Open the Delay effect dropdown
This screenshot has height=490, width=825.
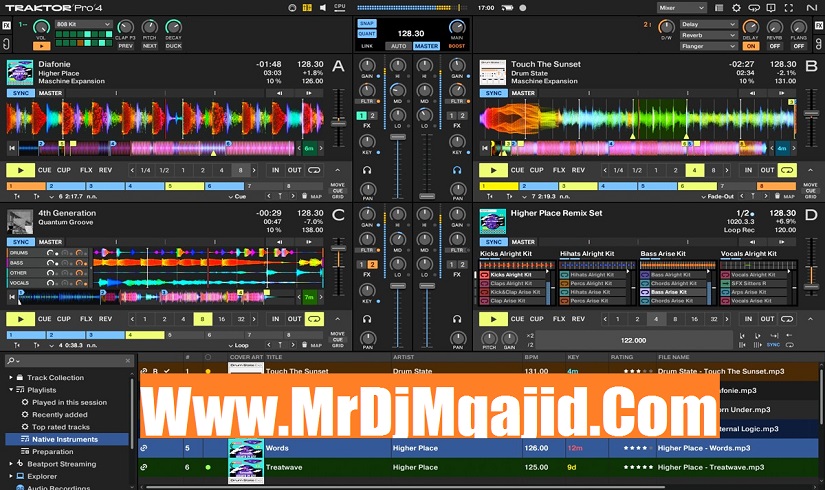[x=709, y=24]
